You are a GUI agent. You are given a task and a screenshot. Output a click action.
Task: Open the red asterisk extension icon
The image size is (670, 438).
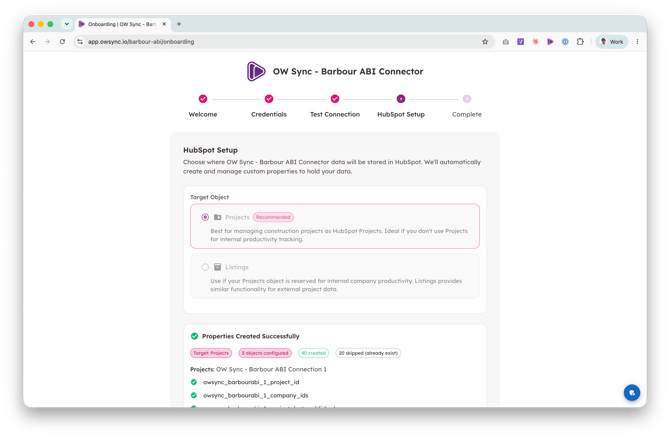[x=535, y=42]
